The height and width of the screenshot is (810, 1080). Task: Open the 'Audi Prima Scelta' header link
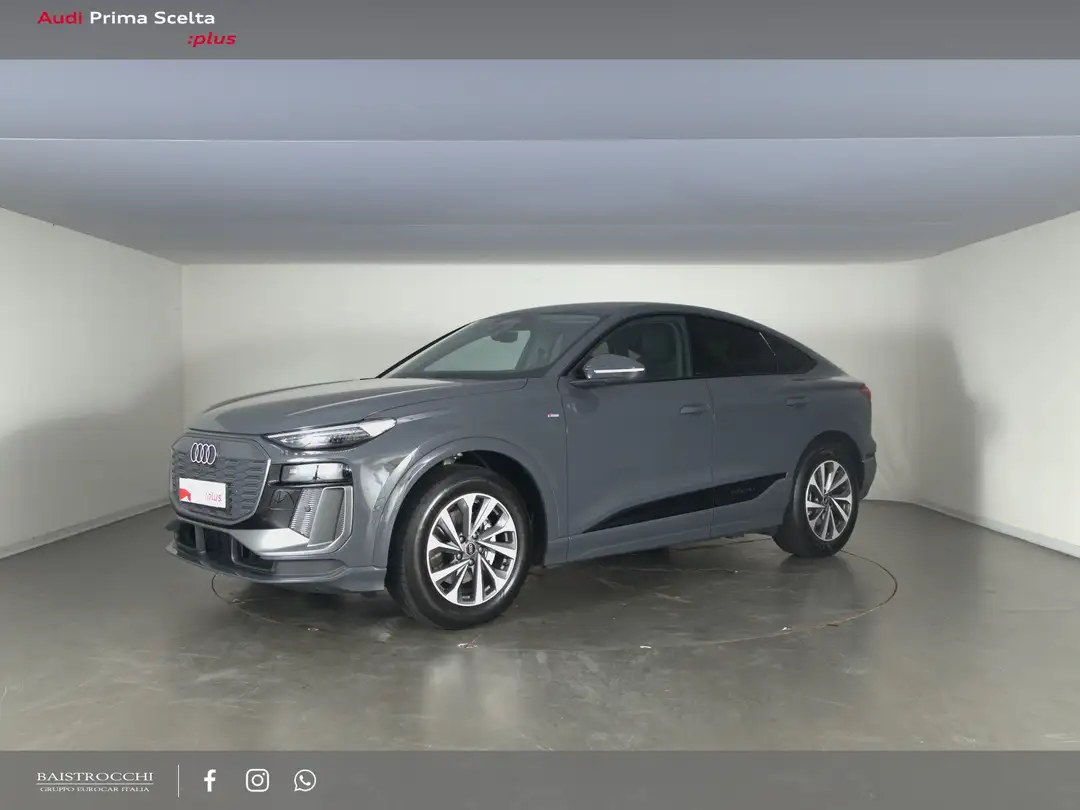coord(126,18)
